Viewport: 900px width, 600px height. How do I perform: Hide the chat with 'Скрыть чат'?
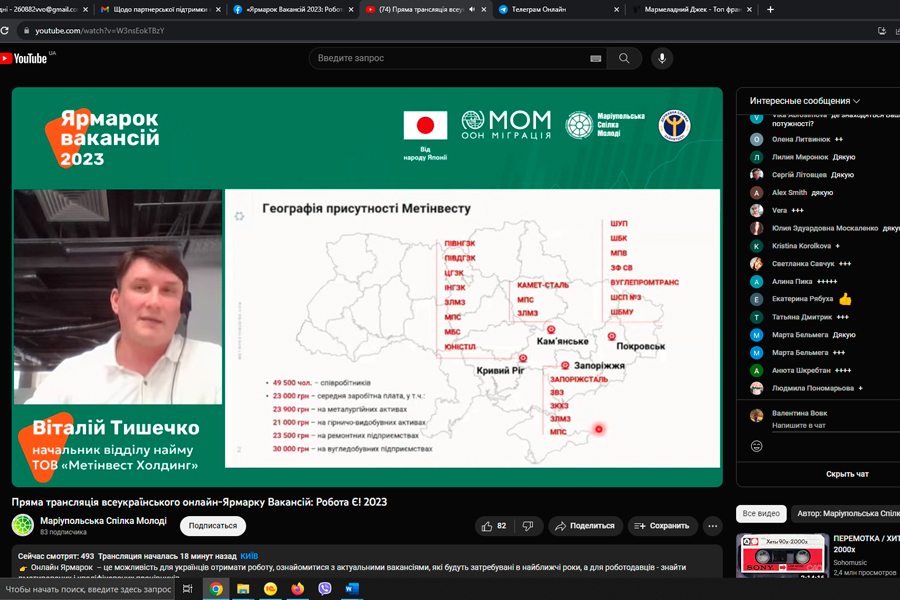tap(846, 473)
